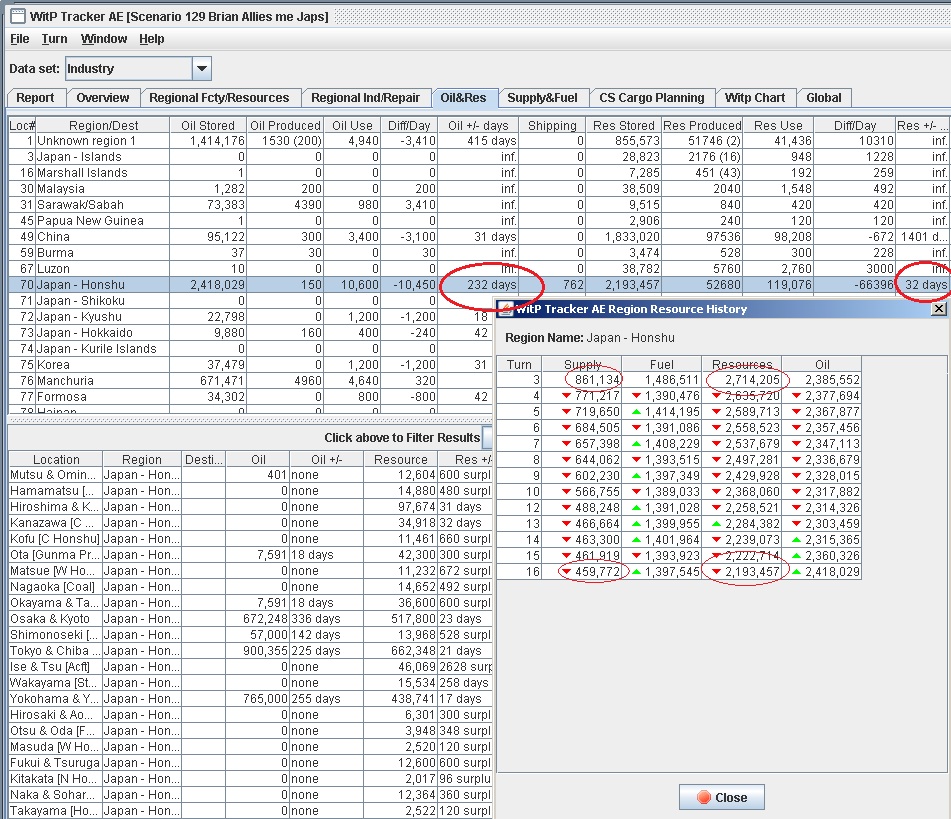Click the Region Resource History dialog title icon

click(506, 309)
